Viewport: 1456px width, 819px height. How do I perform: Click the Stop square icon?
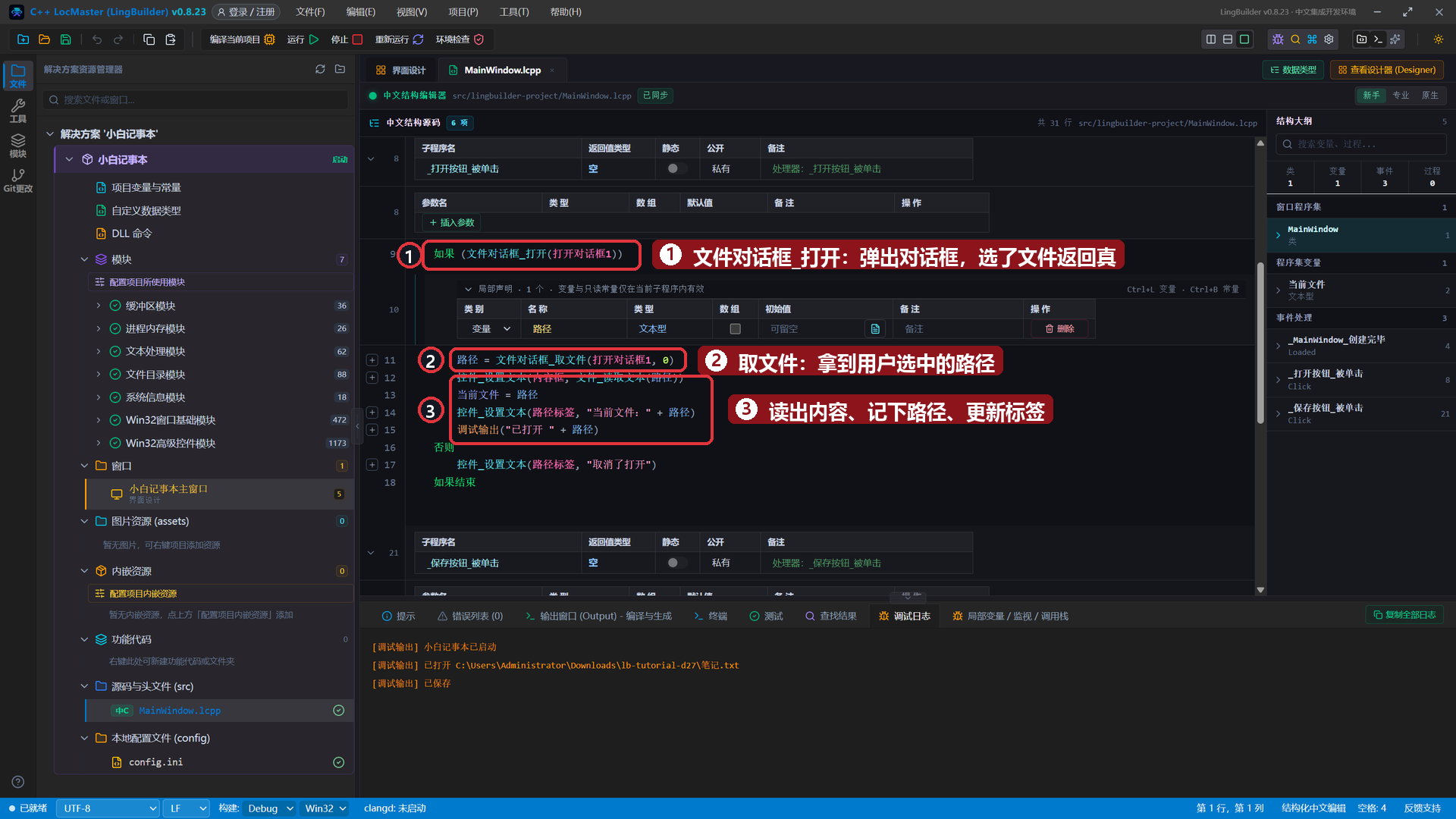pos(357,39)
